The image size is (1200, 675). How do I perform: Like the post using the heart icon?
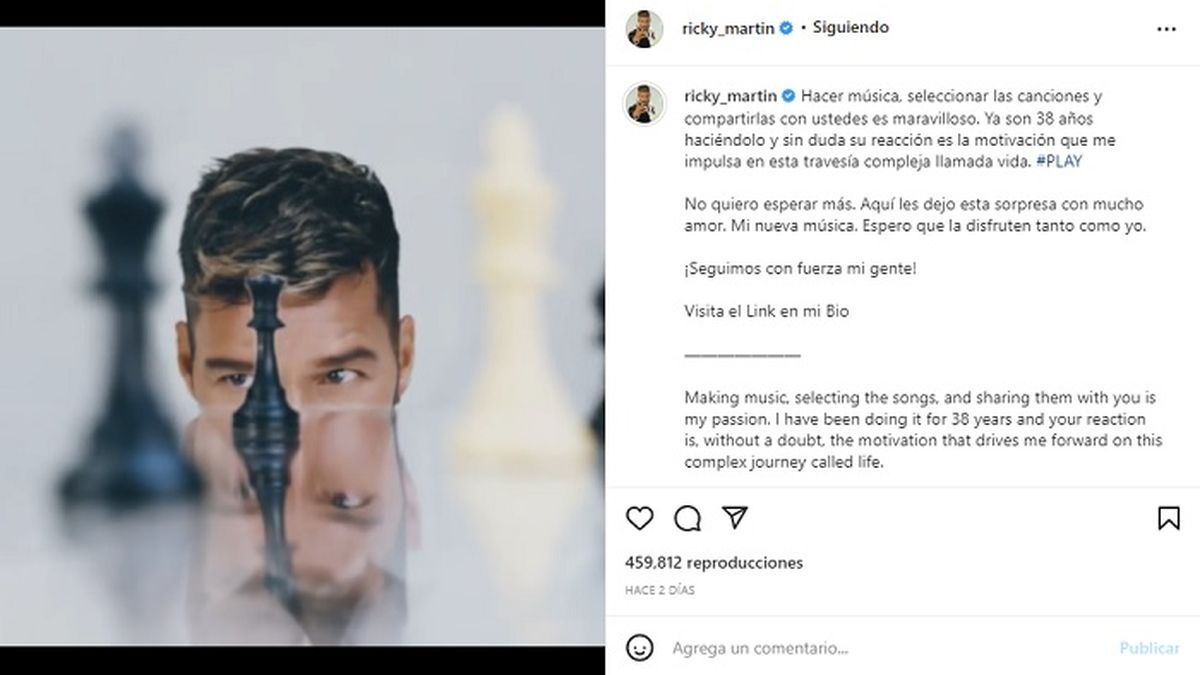pos(640,519)
